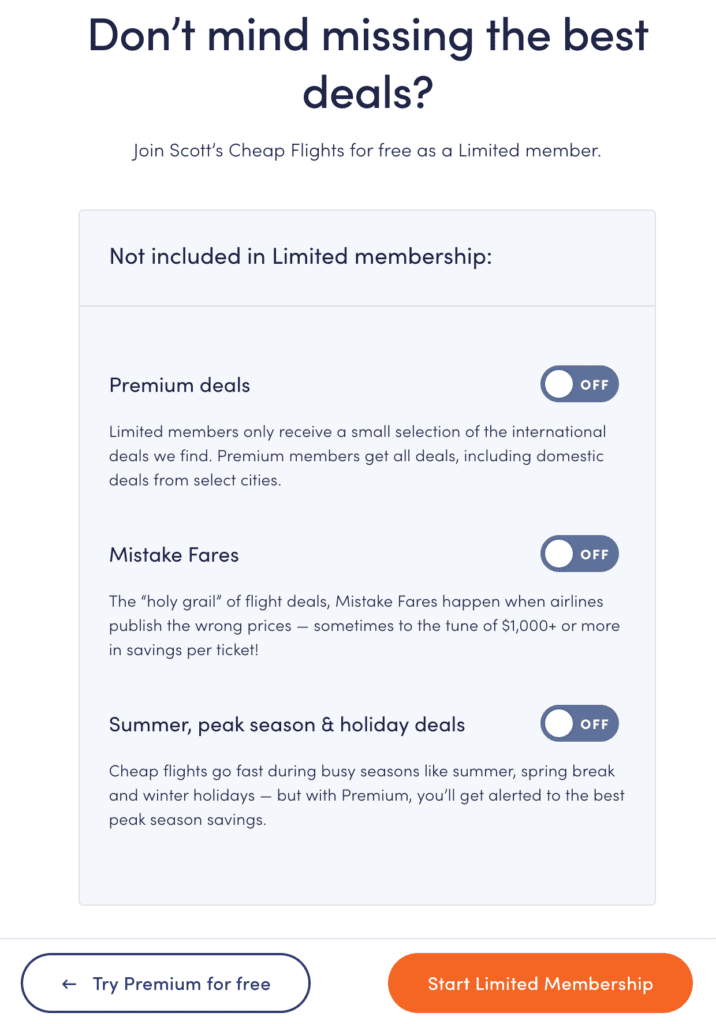Click the white knob on Summer deals switch

click(x=559, y=724)
